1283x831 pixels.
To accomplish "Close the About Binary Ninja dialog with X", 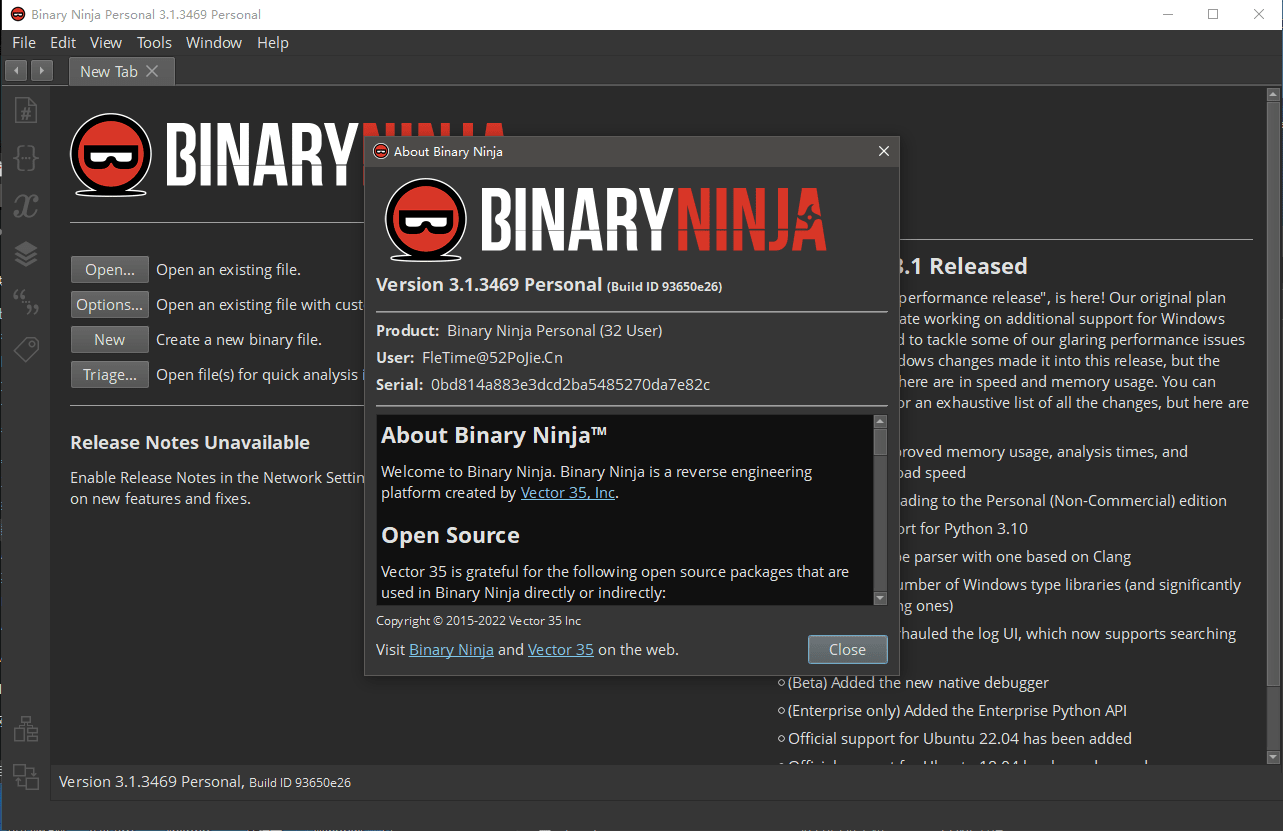I will click(883, 151).
